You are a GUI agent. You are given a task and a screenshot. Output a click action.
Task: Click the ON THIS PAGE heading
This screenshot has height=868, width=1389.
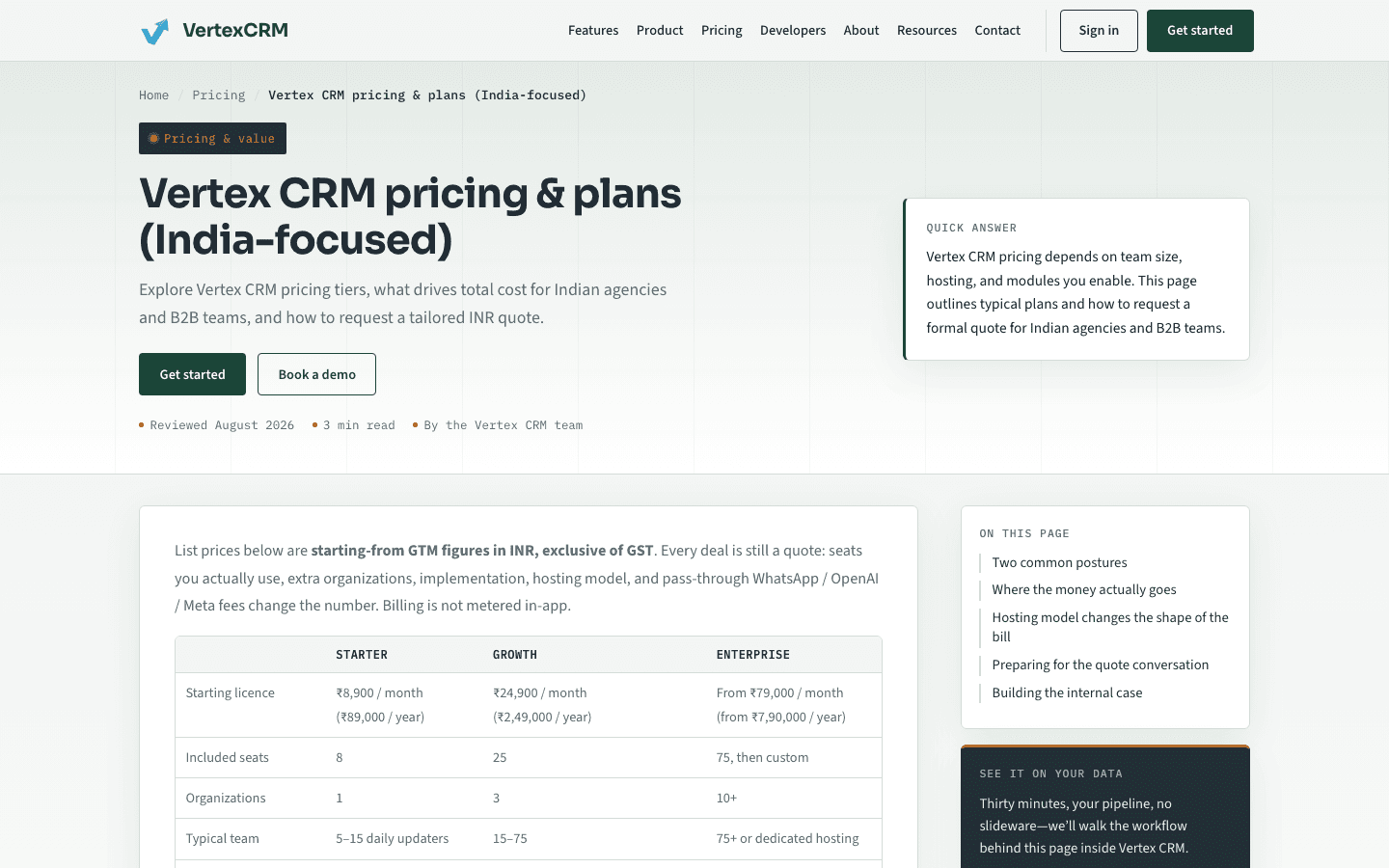tap(1024, 533)
